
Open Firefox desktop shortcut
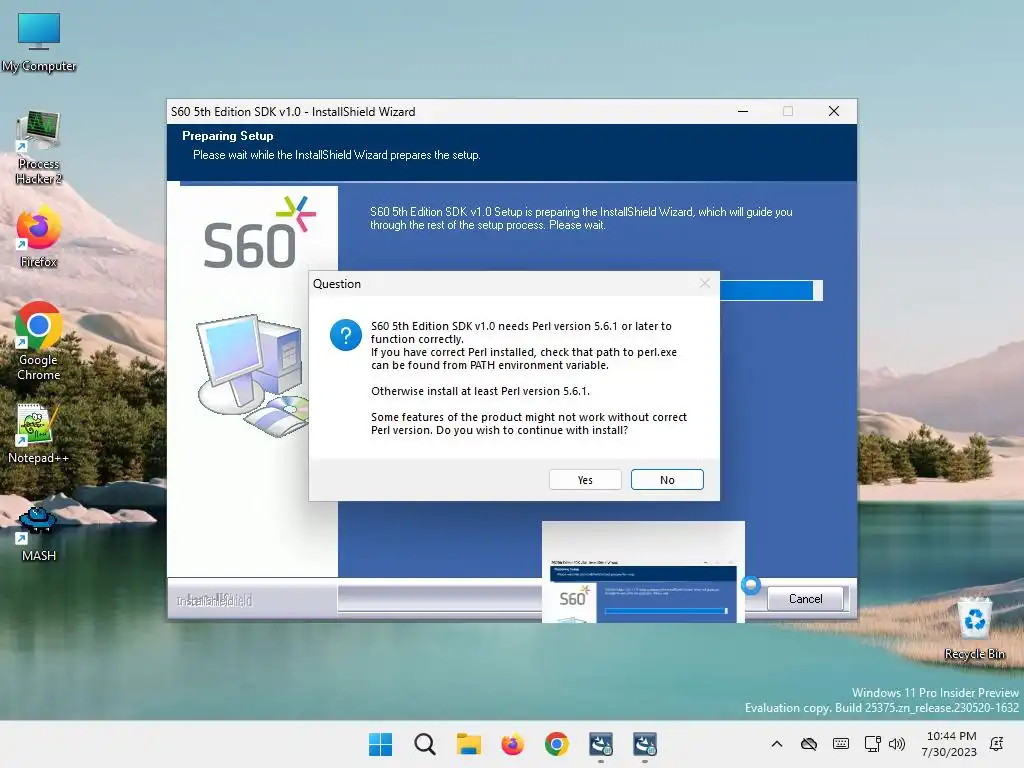[39, 237]
